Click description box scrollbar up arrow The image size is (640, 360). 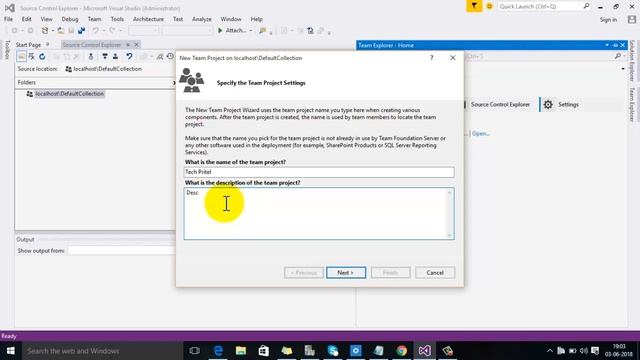point(449,192)
